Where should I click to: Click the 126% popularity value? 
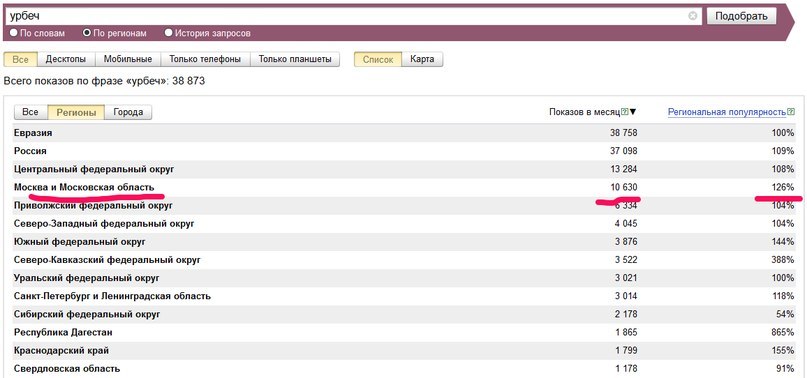(784, 187)
